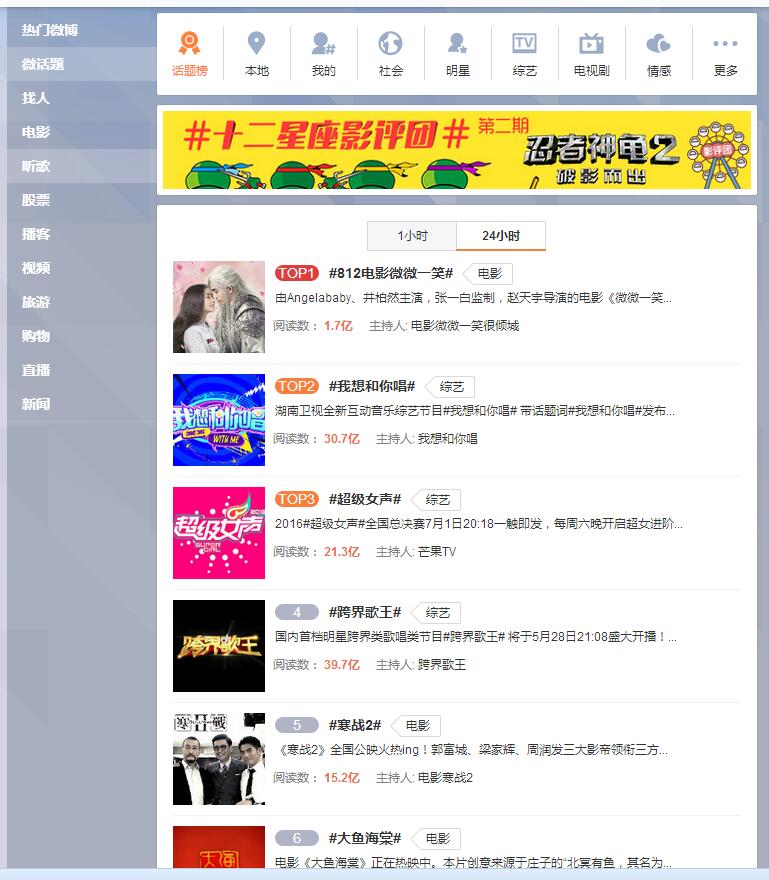The width and height of the screenshot is (769, 880).
Task: Open the 大鱼海棠 red thumbnail
Action: tap(219, 847)
